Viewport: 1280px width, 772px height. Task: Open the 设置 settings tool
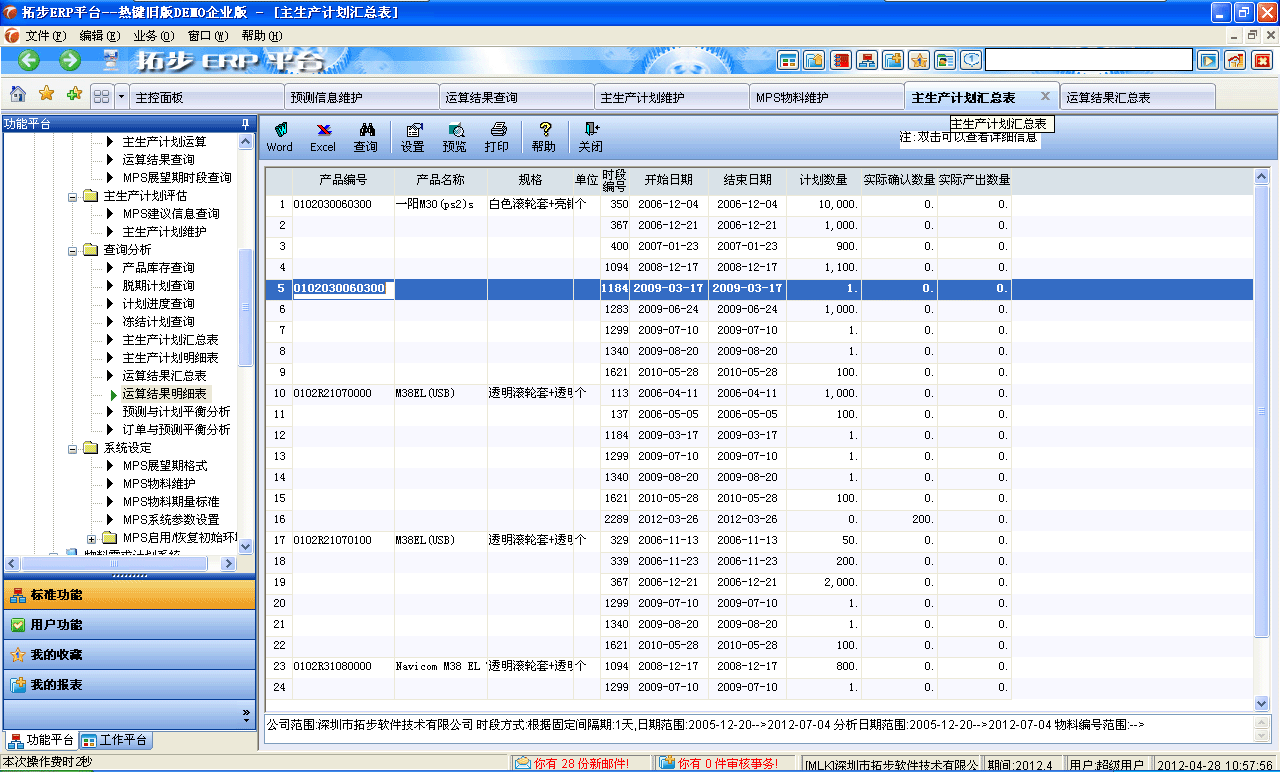[x=415, y=137]
